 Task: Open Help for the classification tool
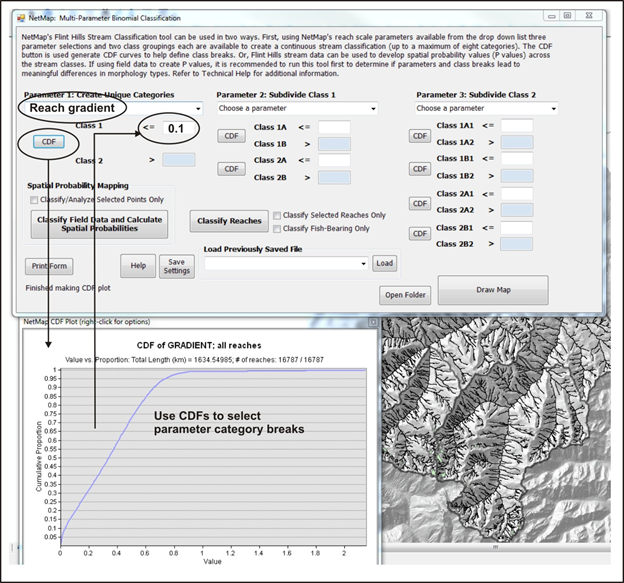tap(138, 265)
